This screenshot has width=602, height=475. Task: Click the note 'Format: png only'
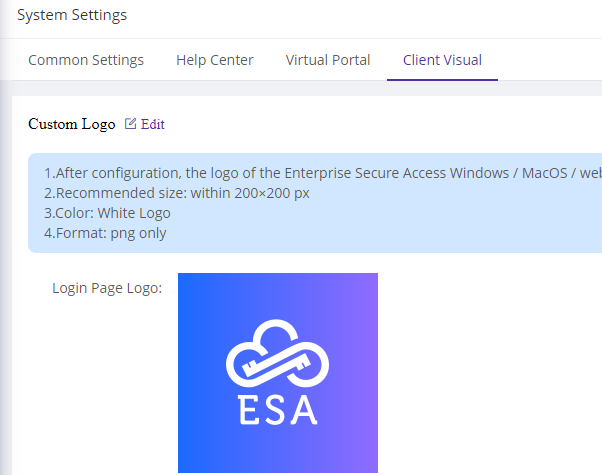click(105, 233)
